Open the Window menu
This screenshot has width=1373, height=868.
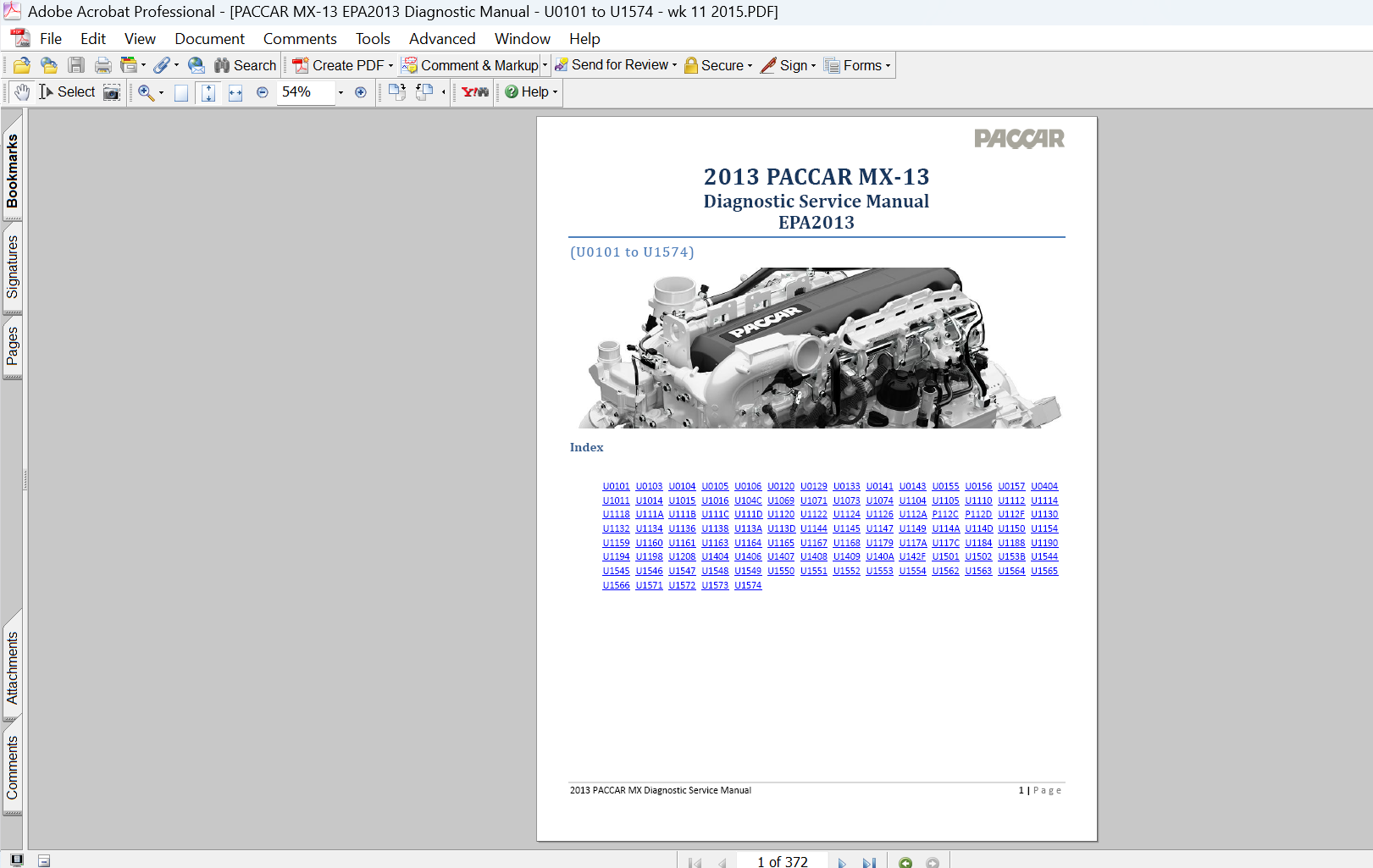[x=523, y=39]
